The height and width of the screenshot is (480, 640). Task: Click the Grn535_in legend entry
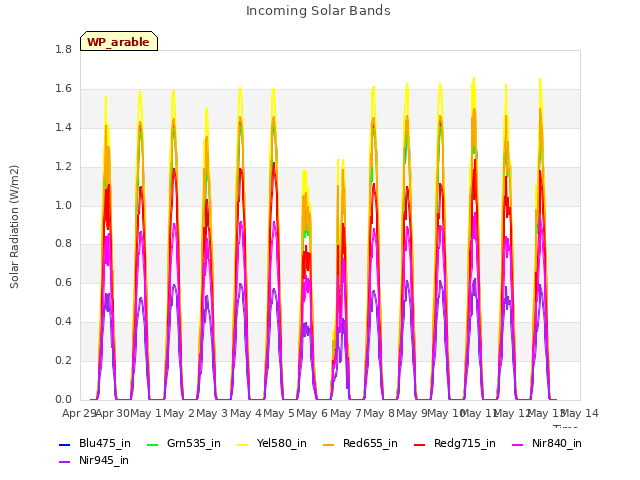click(x=184, y=444)
